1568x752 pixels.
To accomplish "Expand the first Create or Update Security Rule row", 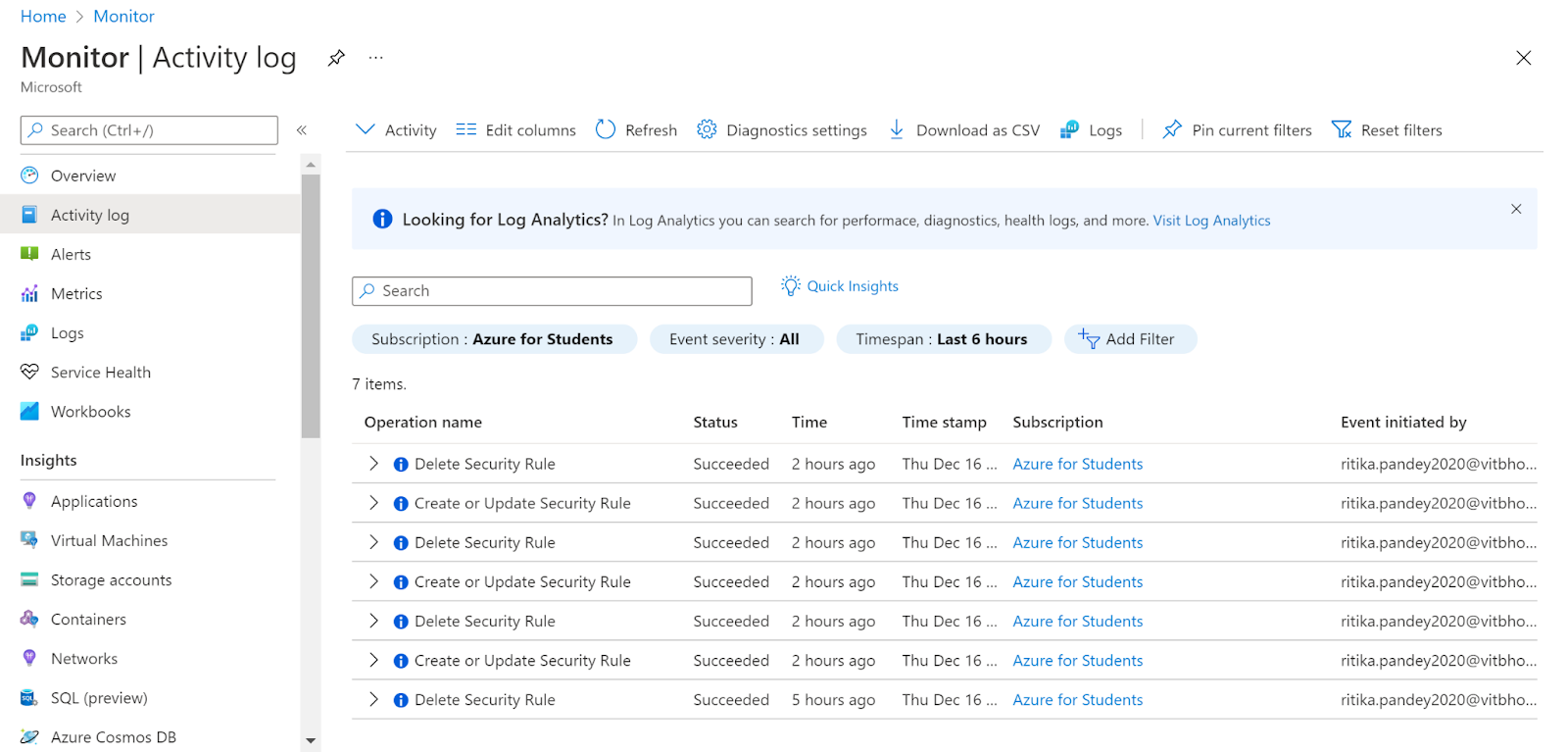I will pos(373,503).
